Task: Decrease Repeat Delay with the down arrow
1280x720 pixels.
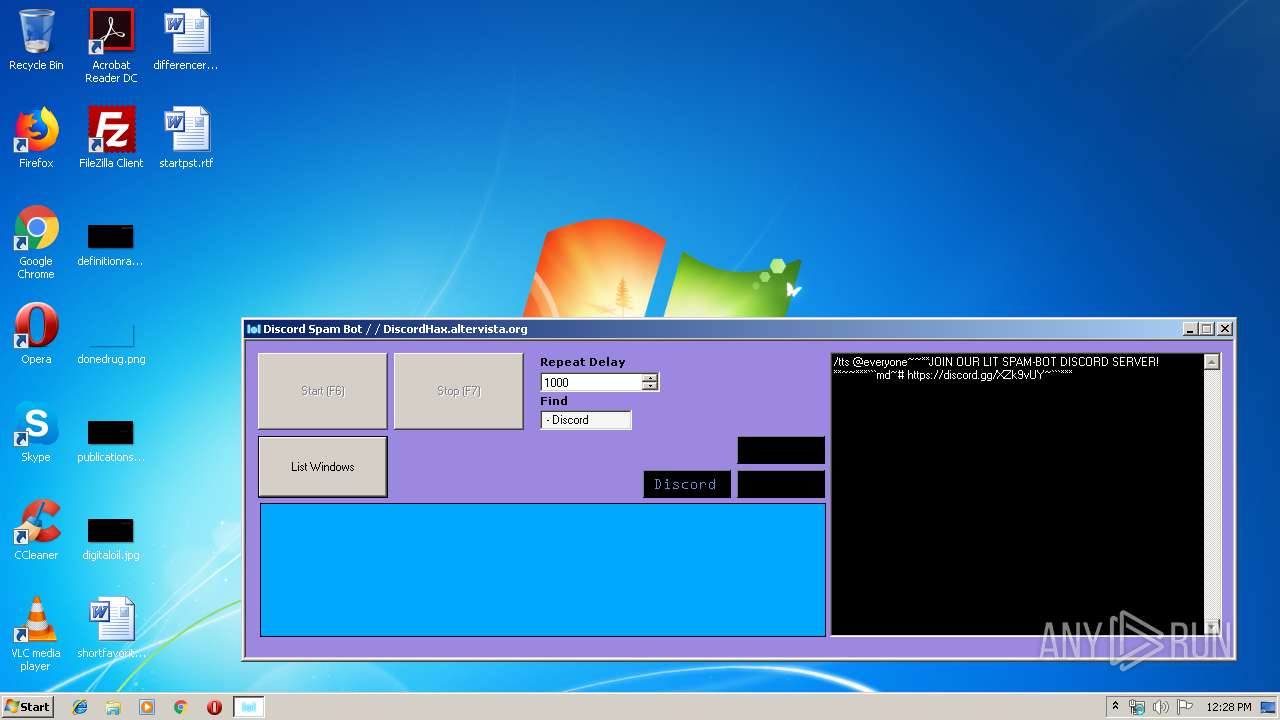Action: (x=651, y=386)
